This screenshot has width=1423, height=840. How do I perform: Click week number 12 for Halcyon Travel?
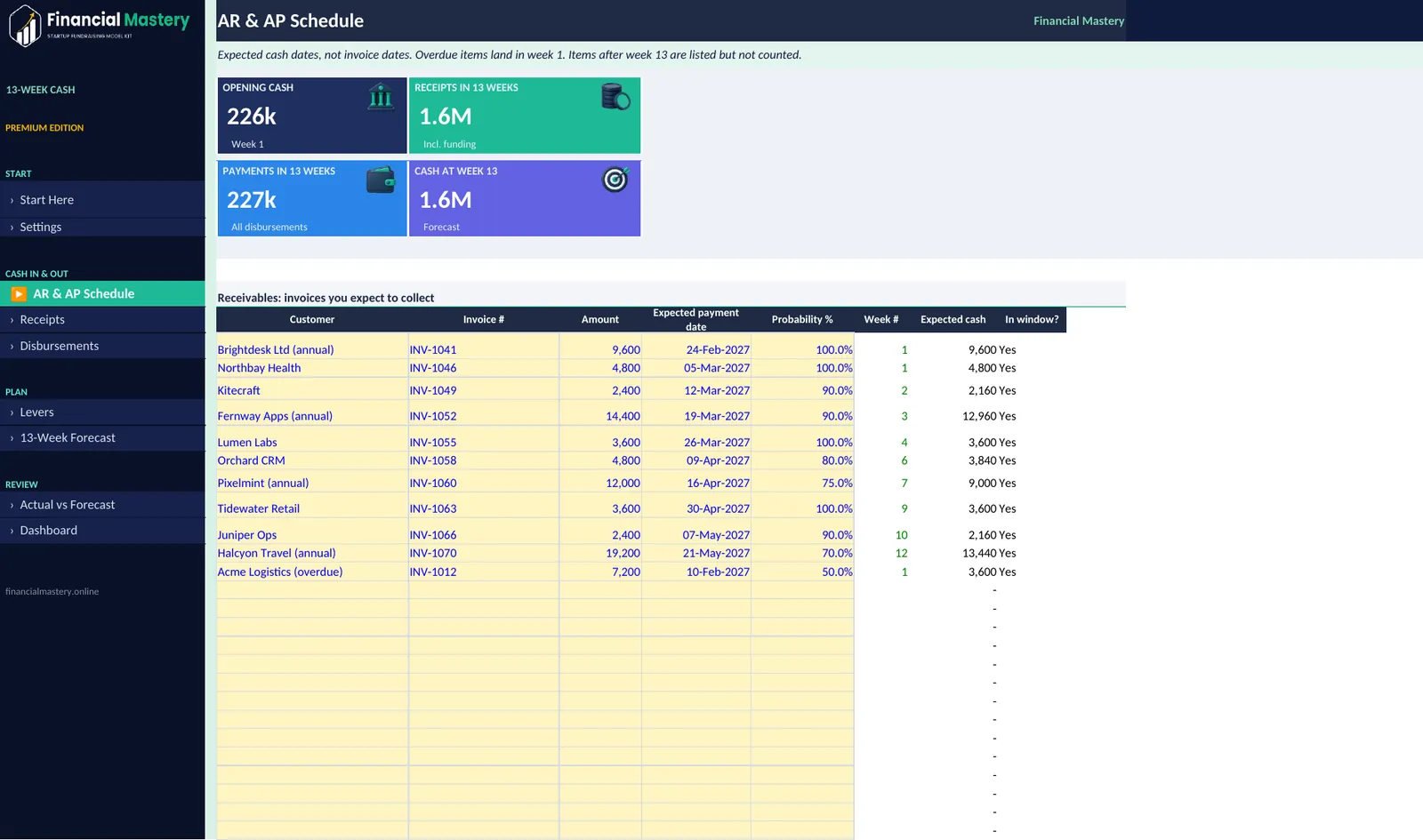[x=902, y=553]
